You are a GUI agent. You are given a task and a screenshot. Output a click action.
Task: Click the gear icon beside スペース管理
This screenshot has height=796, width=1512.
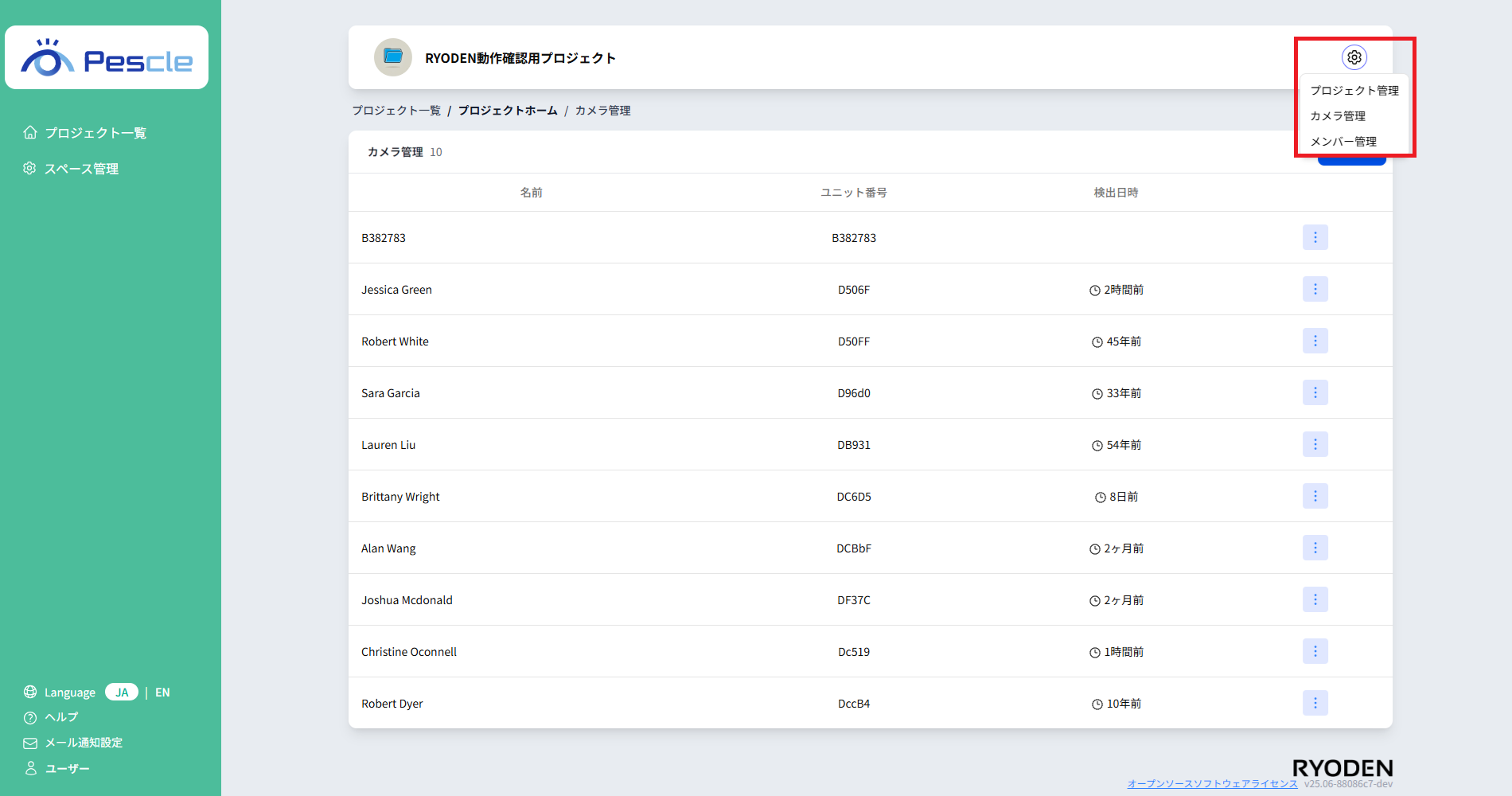[x=30, y=168]
